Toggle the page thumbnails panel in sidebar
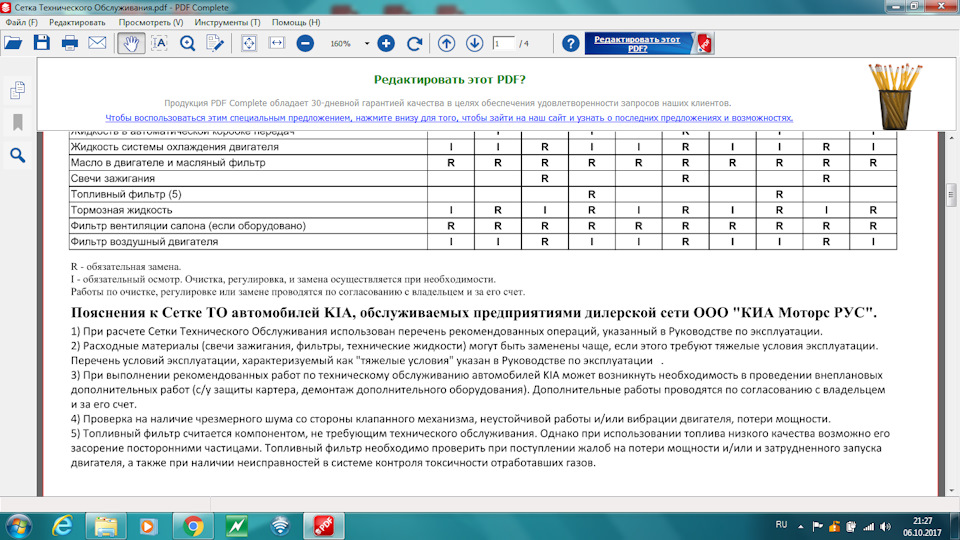Image resolution: width=960 pixels, height=540 pixels. tap(17, 91)
